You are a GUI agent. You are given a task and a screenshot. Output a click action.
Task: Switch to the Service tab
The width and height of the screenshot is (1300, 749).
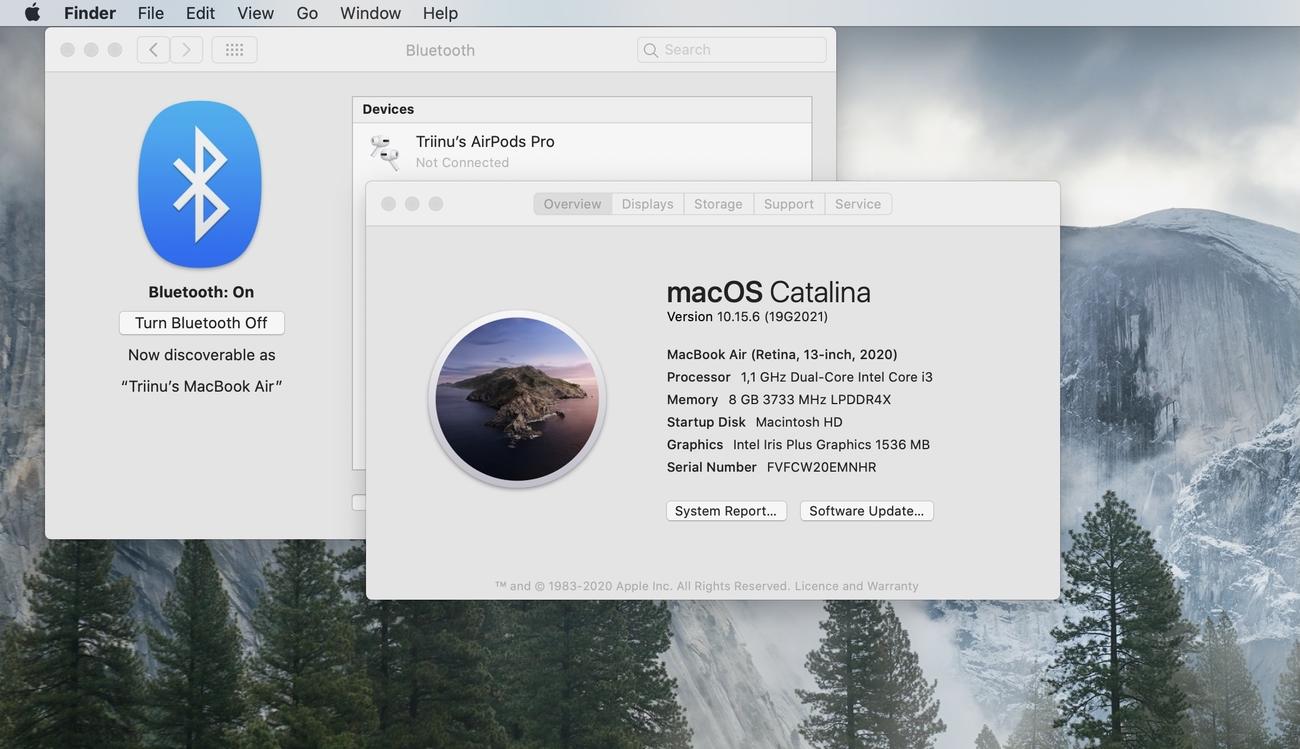(x=858, y=204)
